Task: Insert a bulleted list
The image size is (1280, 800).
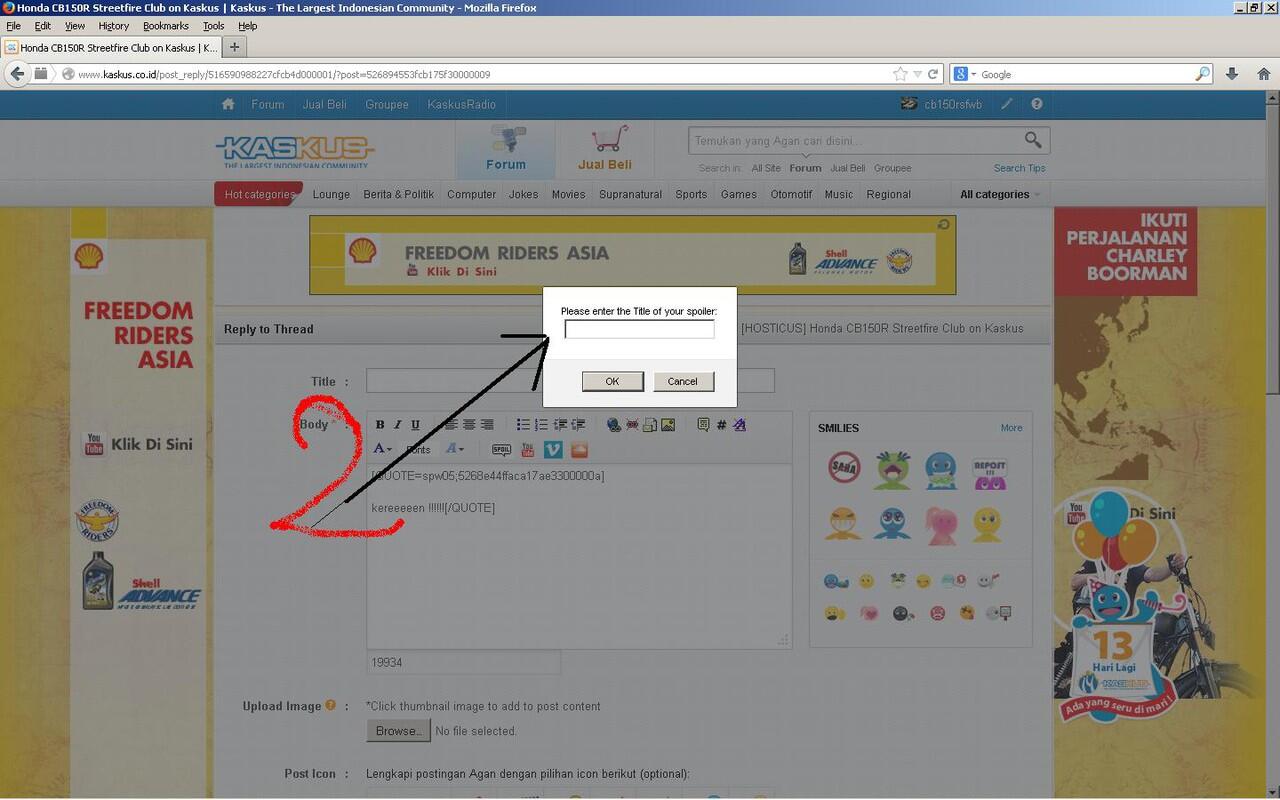Action: pos(523,425)
